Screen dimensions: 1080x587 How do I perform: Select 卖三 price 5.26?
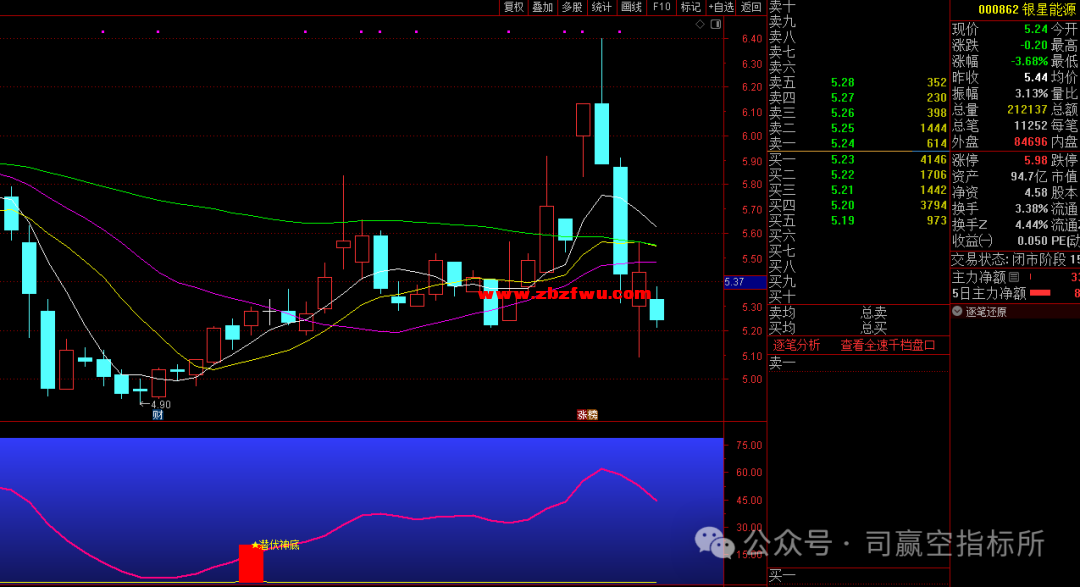click(x=842, y=113)
